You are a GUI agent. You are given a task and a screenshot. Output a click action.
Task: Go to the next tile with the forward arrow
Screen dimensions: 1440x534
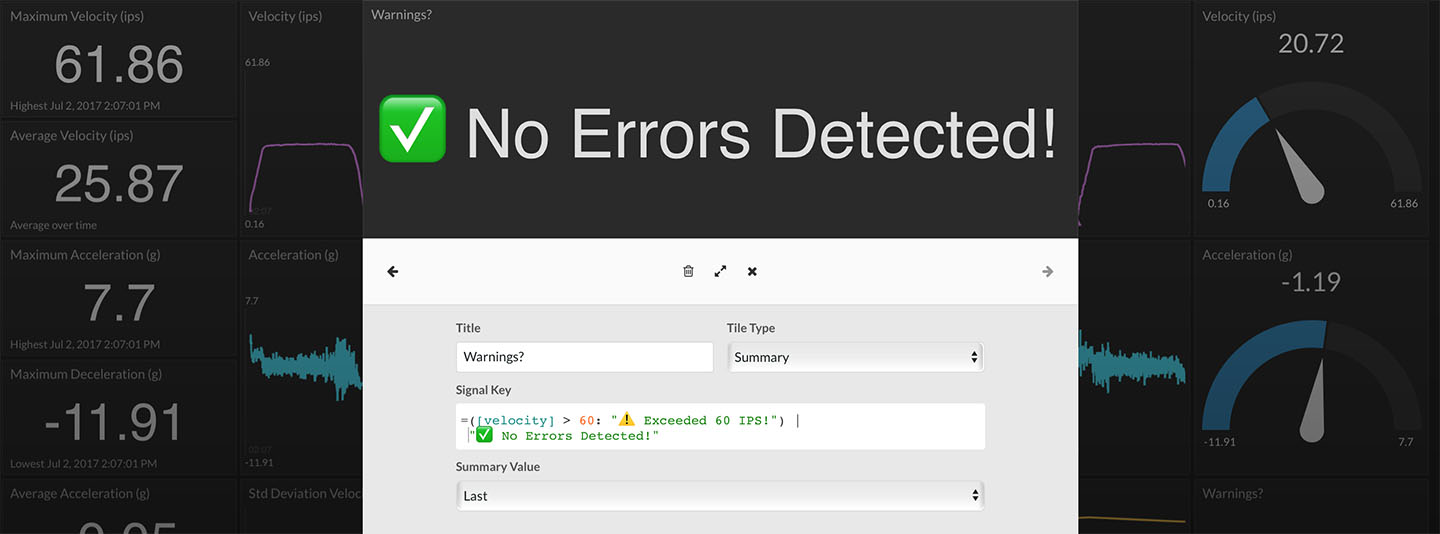(1047, 271)
